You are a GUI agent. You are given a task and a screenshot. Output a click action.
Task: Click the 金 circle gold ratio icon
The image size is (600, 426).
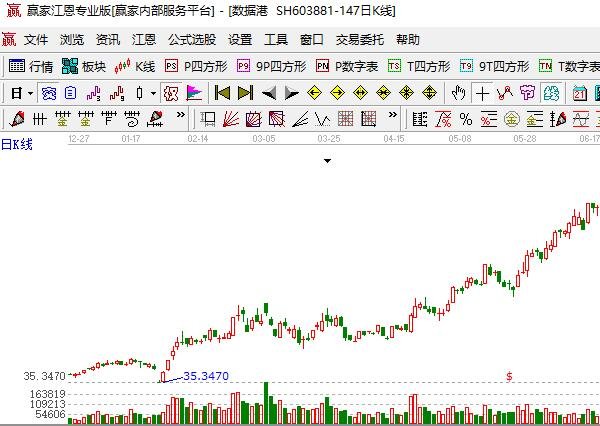[512, 119]
